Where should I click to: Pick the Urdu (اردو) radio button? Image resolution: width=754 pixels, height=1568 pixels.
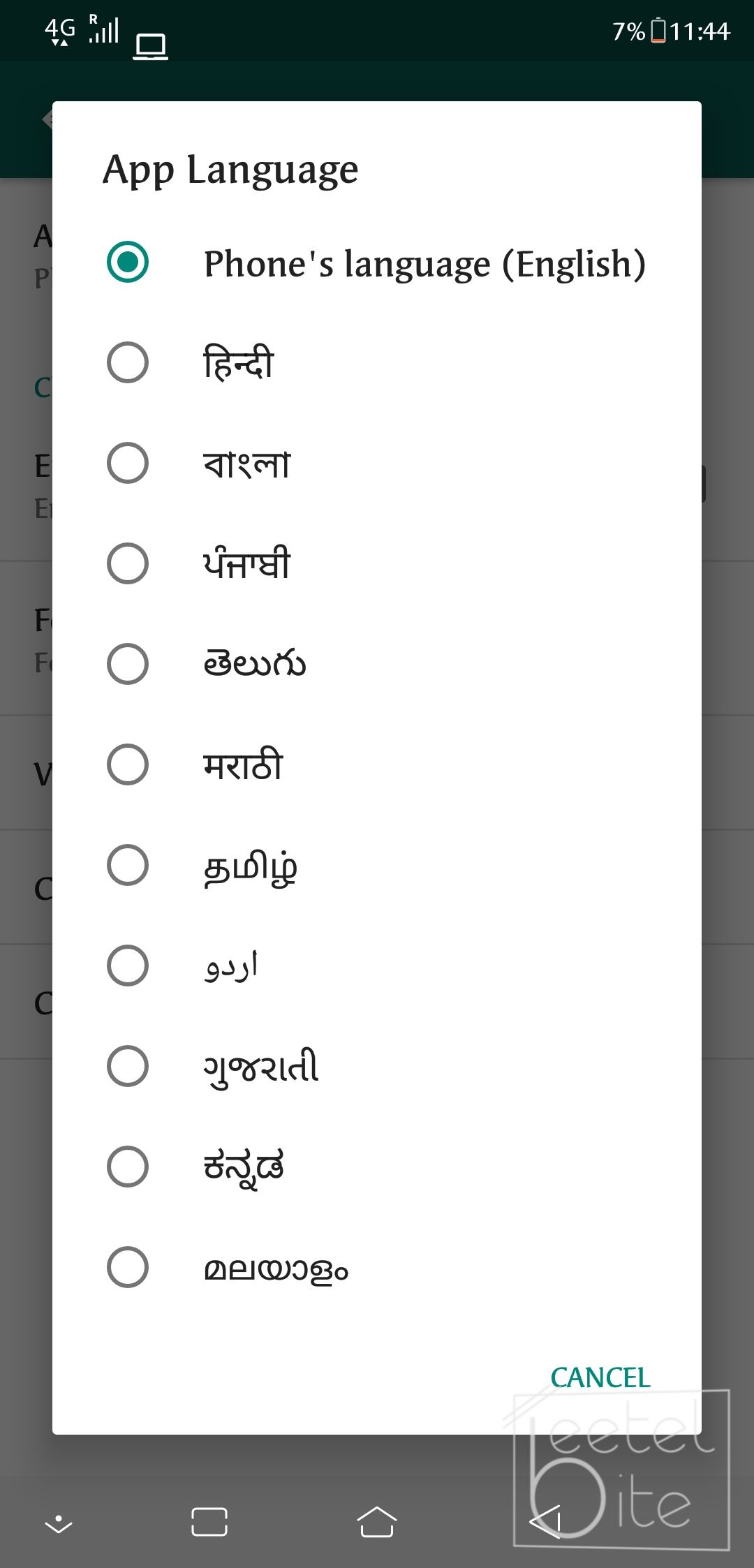pyautogui.click(x=128, y=966)
